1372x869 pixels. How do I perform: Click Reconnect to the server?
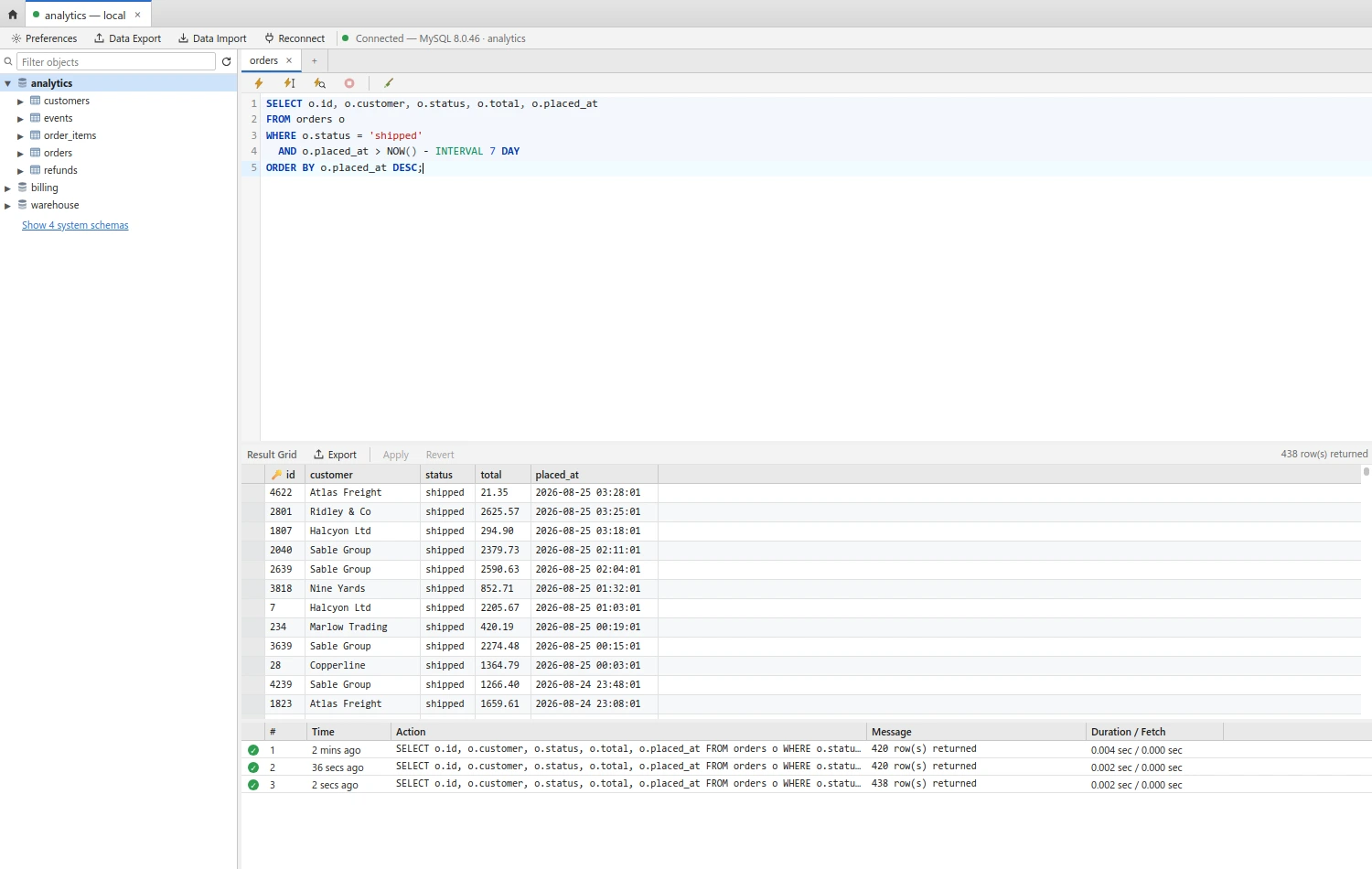point(295,38)
